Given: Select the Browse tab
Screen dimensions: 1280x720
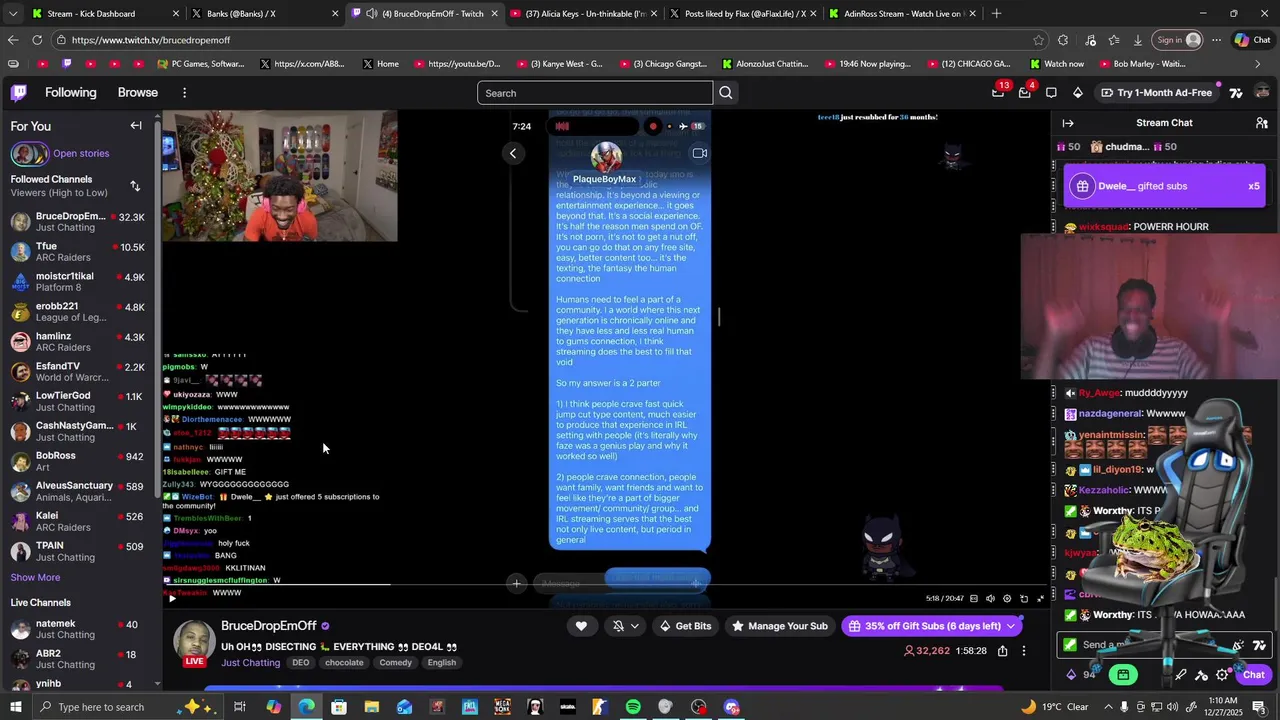Looking at the screenshot, I should pyautogui.click(x=138, y=93).
